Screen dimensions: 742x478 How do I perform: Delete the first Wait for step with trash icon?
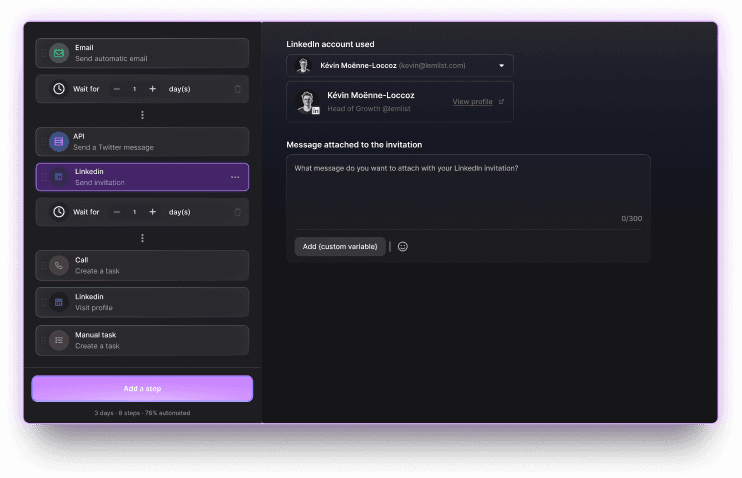238,89
